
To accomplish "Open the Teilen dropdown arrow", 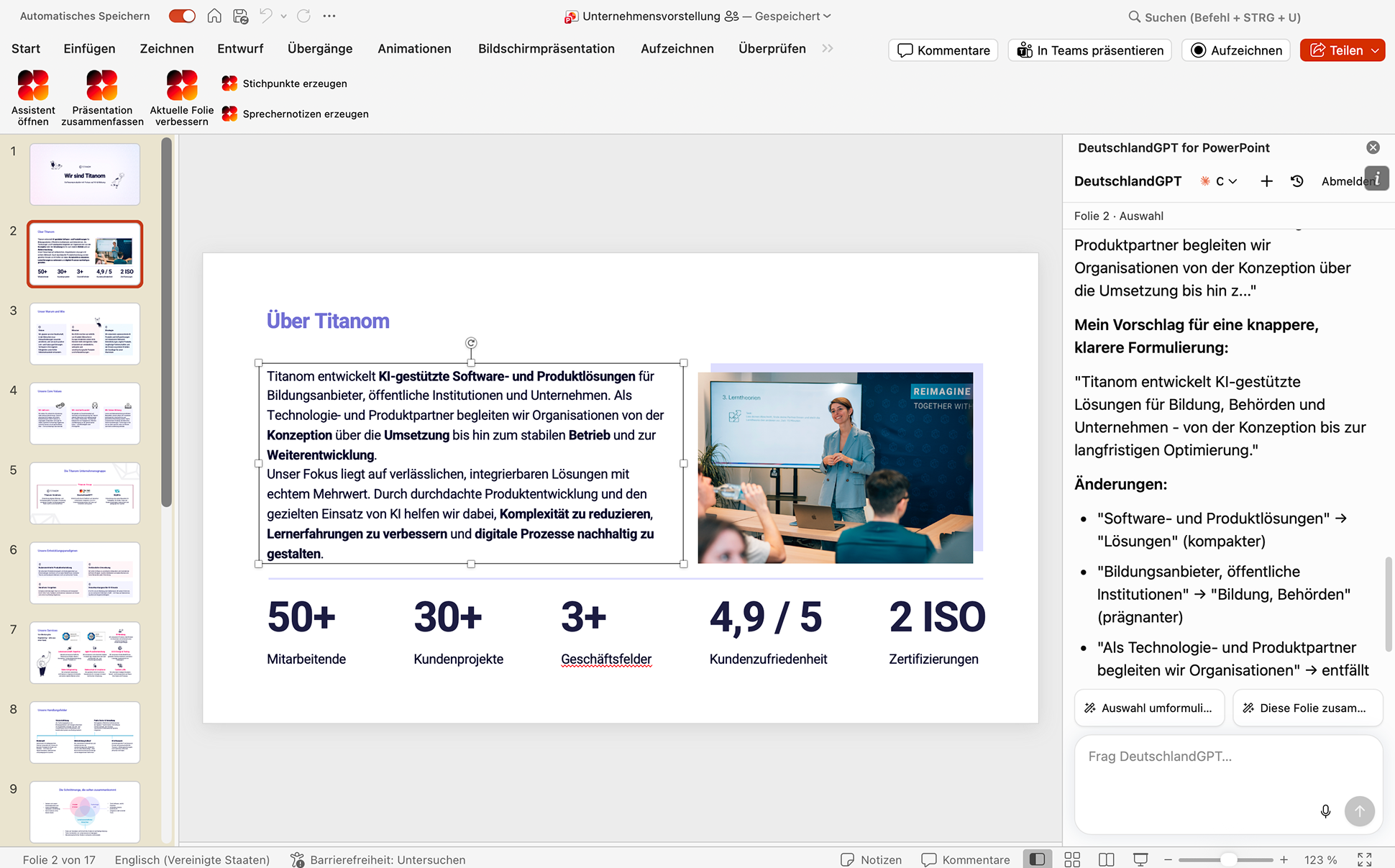I will (1376, 50).
